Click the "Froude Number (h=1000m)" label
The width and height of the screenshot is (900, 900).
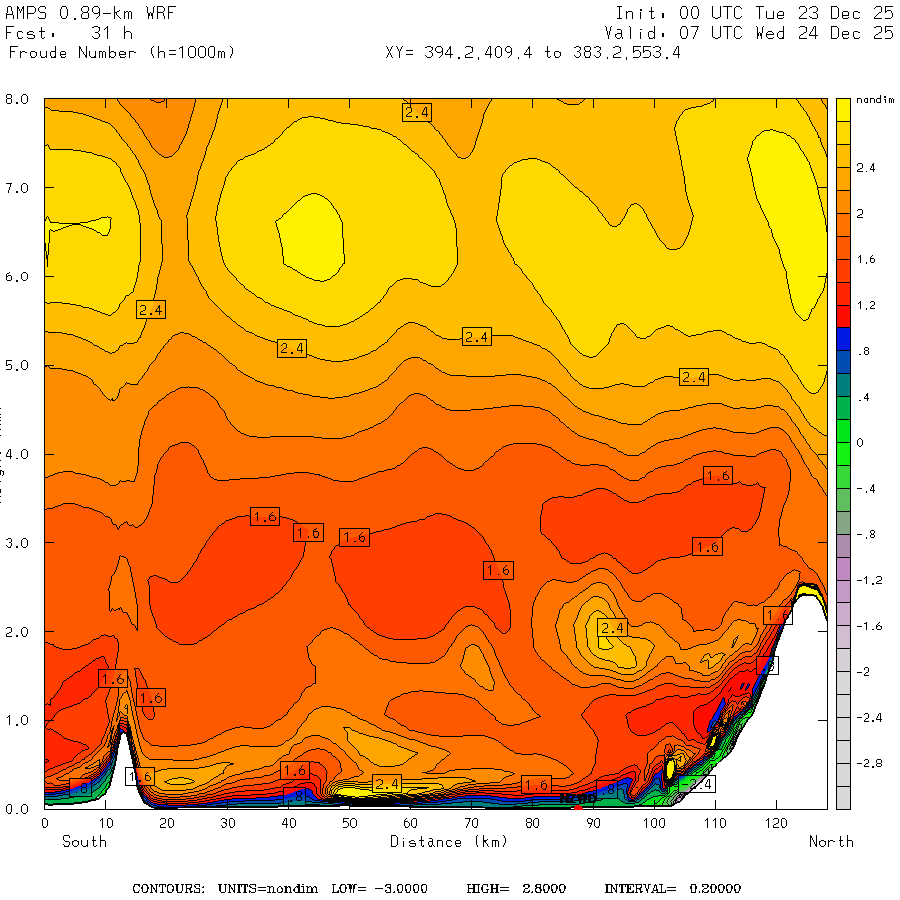pyautogui.click(x=122, y=53)
